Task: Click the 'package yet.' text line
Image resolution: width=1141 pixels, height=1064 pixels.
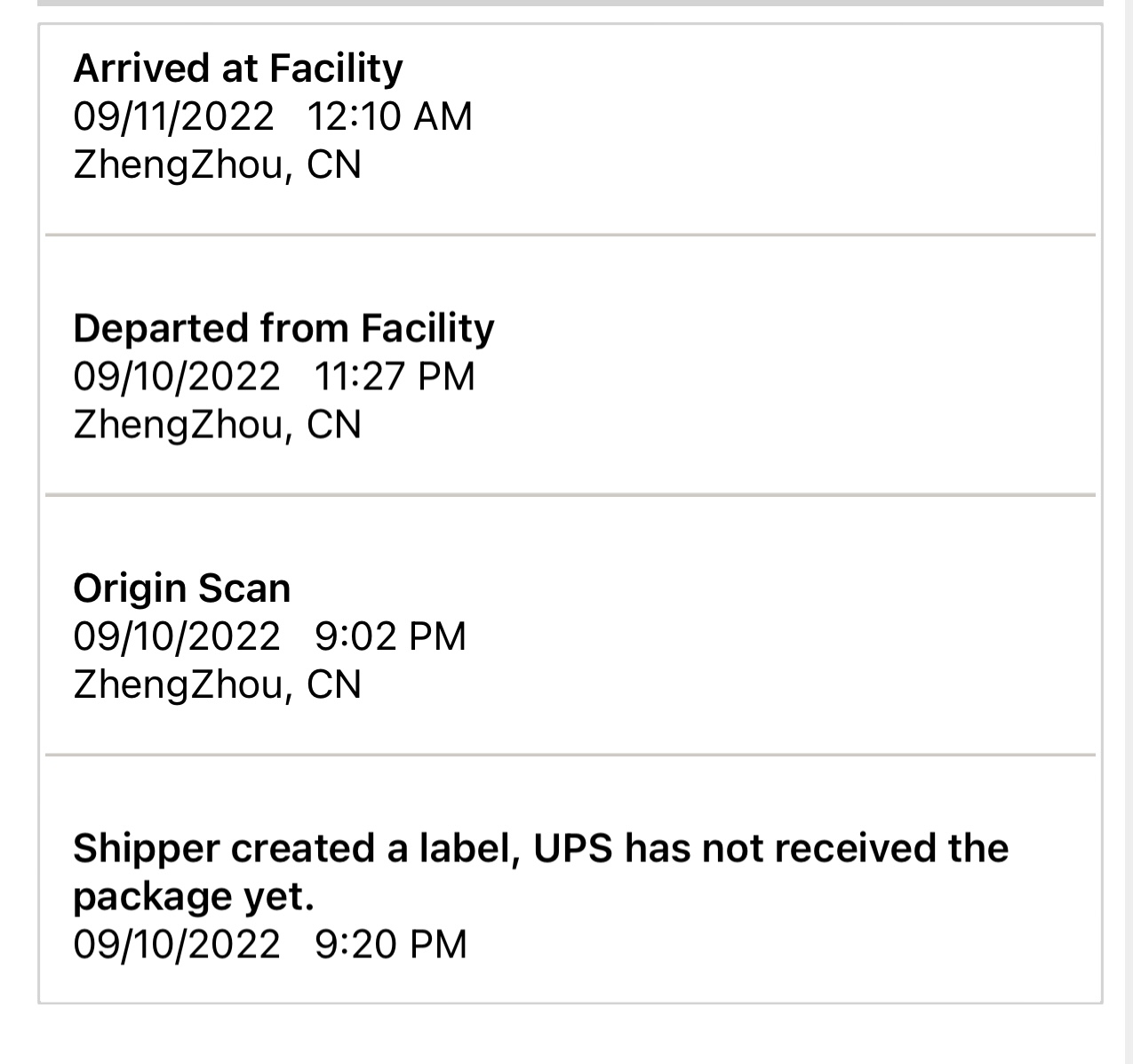Action: 194,897
